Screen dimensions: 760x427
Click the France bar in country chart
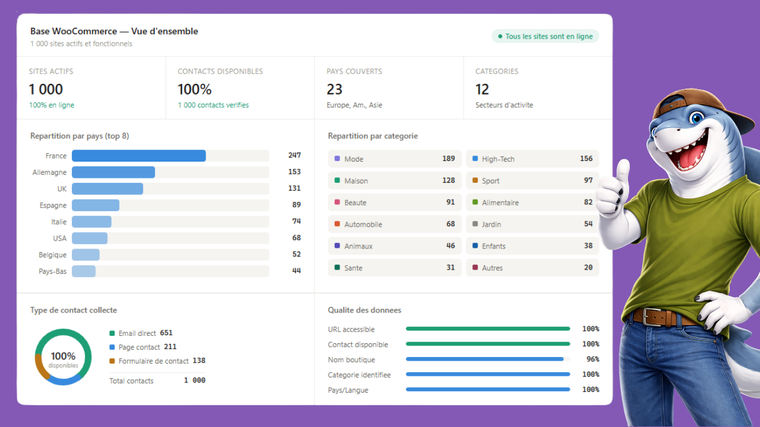[x=139, y=156]
